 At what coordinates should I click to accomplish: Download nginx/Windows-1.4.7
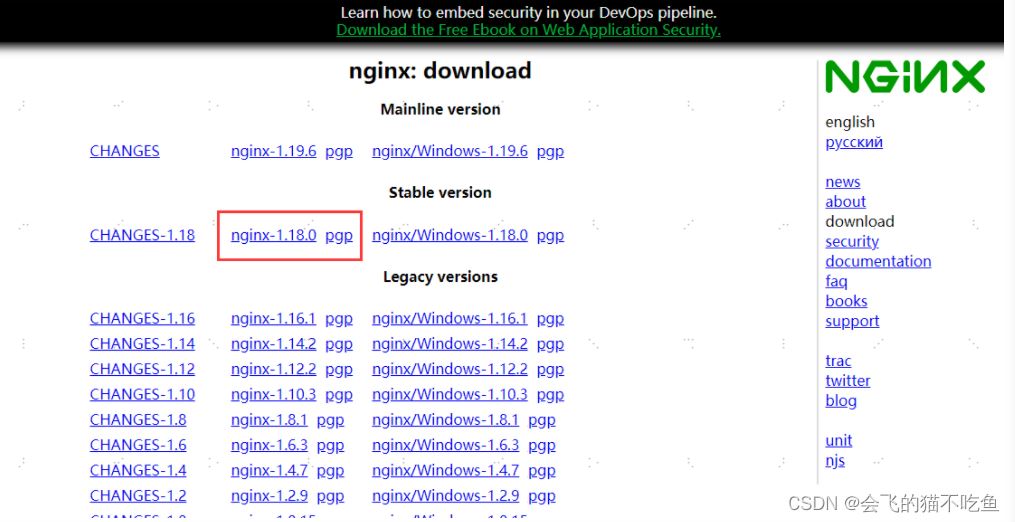pyautogui.click(x=445, y=470)
